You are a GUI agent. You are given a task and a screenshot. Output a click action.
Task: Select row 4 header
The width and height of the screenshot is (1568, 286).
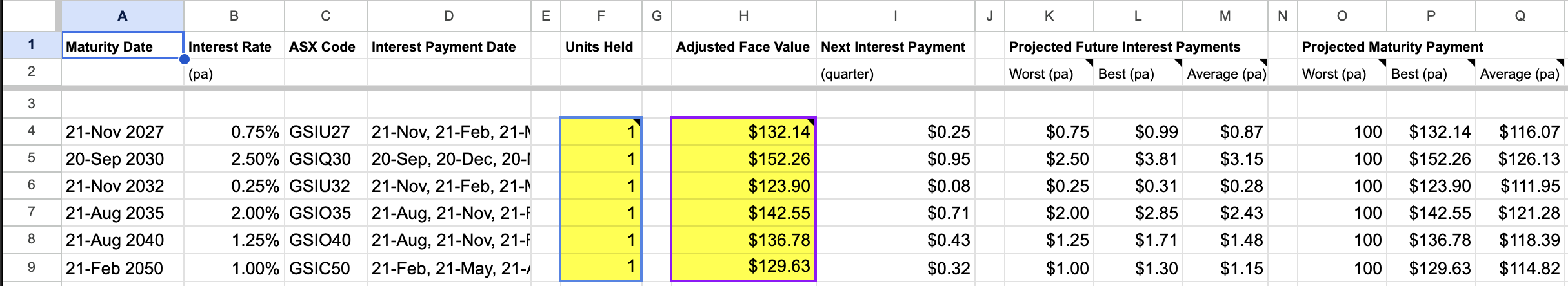31,131
